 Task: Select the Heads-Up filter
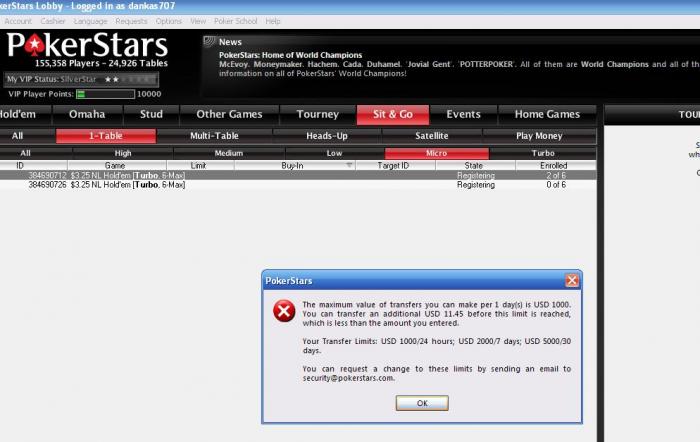click(x=327, y=136)
